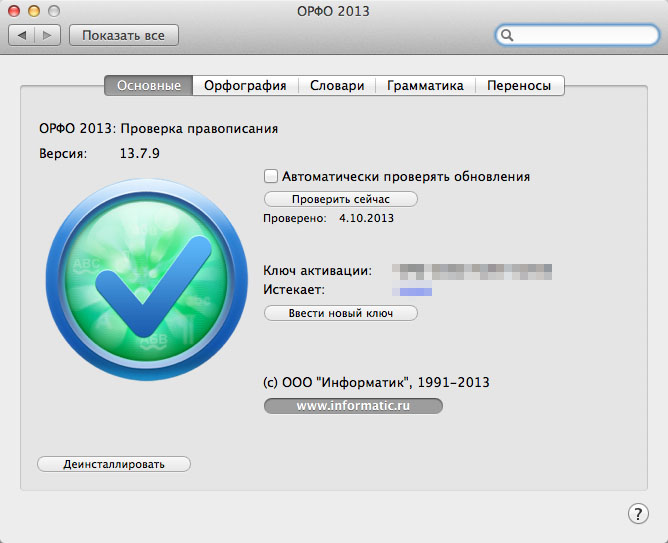Screen dimensions: 668x543
Task: Go forward with the right arrow button
Action: (47, 35)
